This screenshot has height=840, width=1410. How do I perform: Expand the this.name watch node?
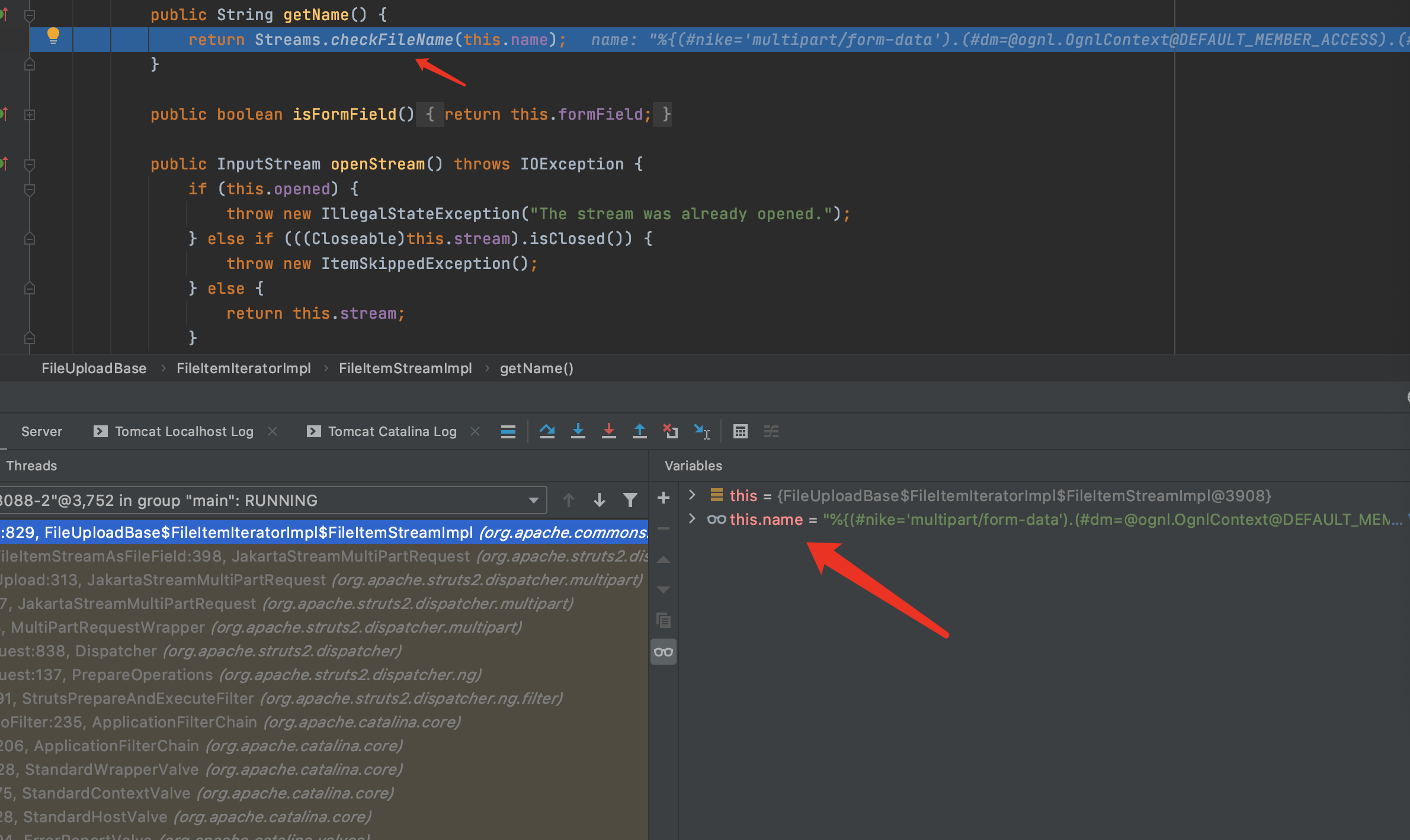(691, 519)
